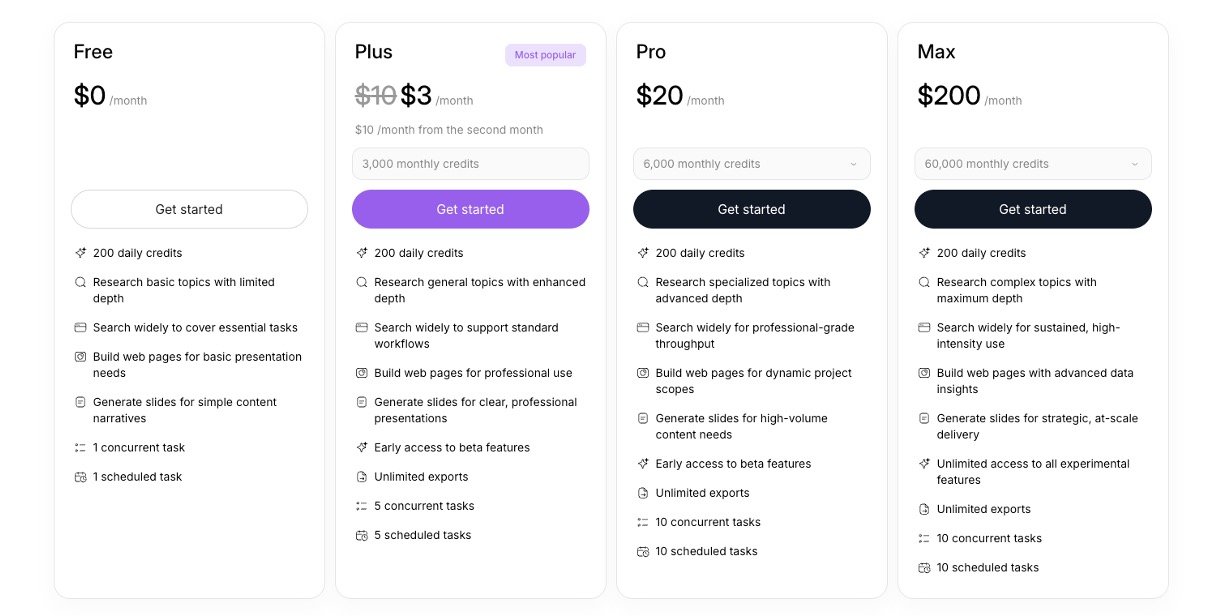Choose Get started under the Plus plan

click(470, 209)
